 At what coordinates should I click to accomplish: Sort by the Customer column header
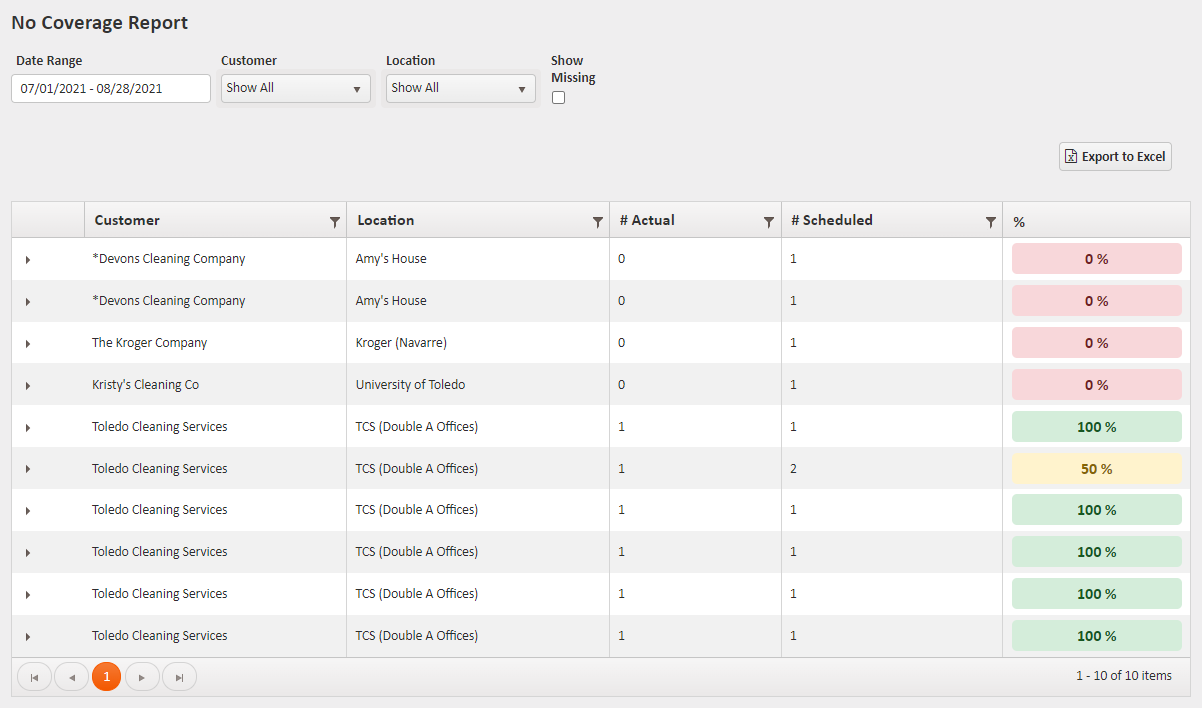coord(127,221)
